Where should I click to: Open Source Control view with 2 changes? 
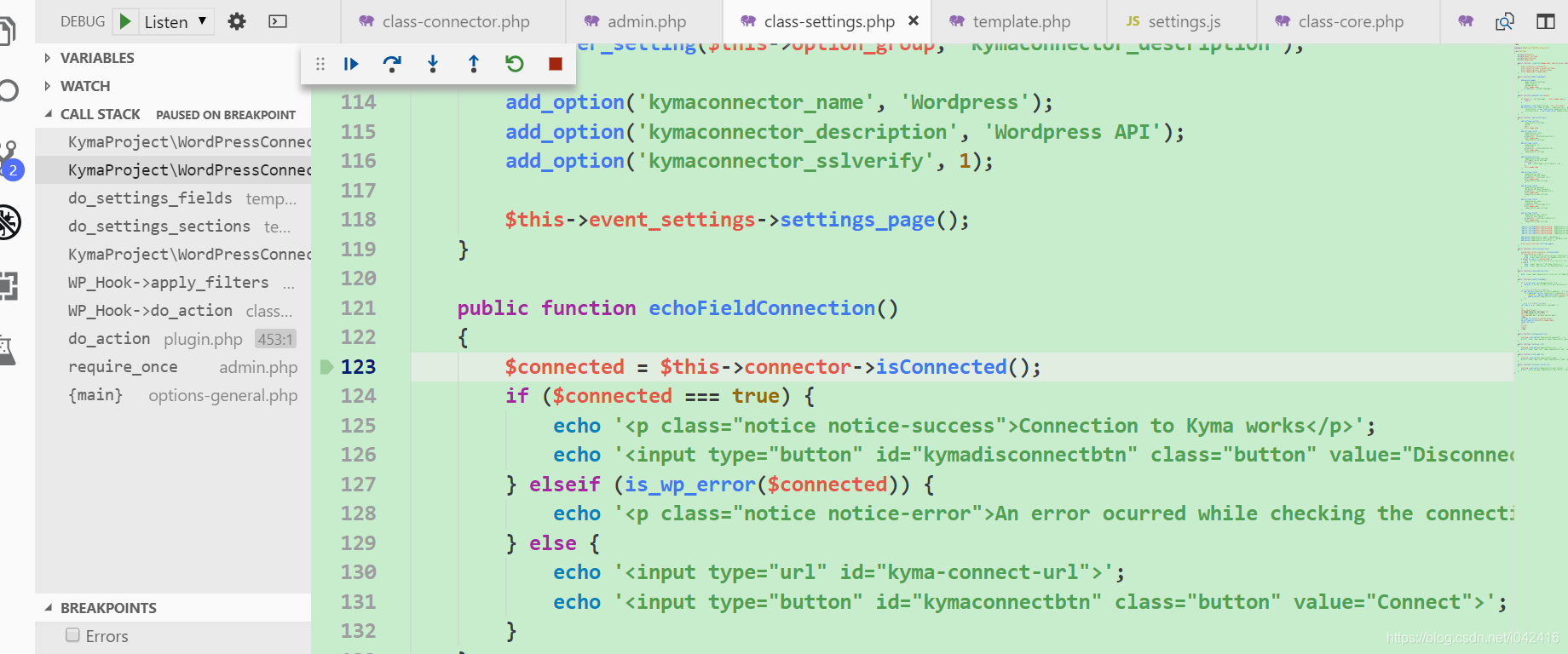tap(10, 160)
